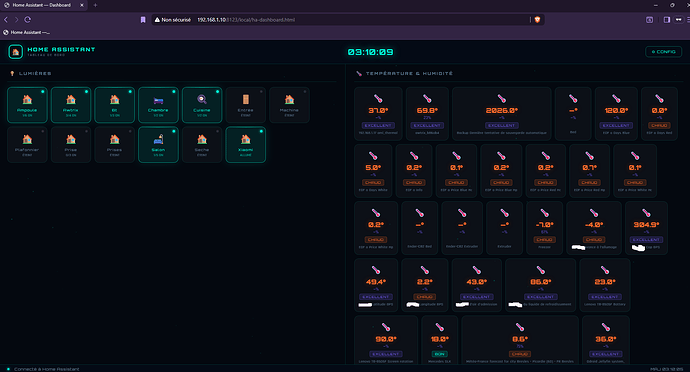
Task: Switch on the Plafonnier light card
Action: pos(27,144)
